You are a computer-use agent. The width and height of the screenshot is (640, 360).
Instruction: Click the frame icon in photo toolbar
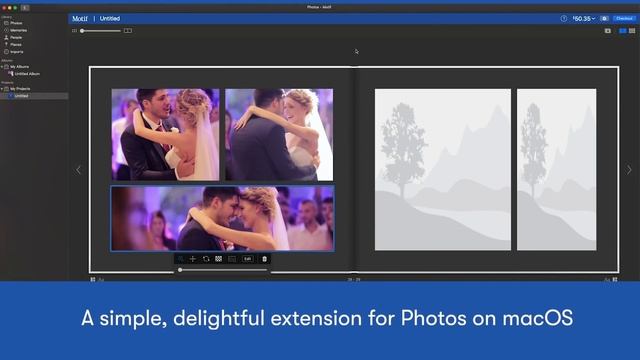click(232, 259)
